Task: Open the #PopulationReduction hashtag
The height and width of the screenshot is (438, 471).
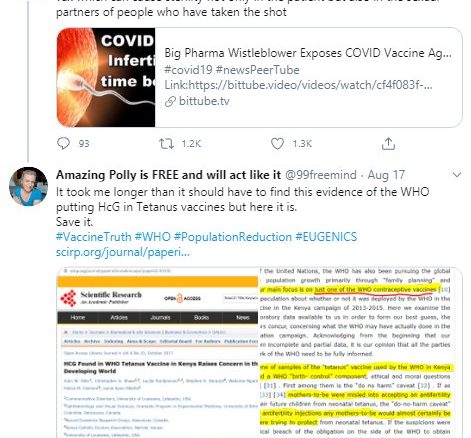Action: pos(233,237)
